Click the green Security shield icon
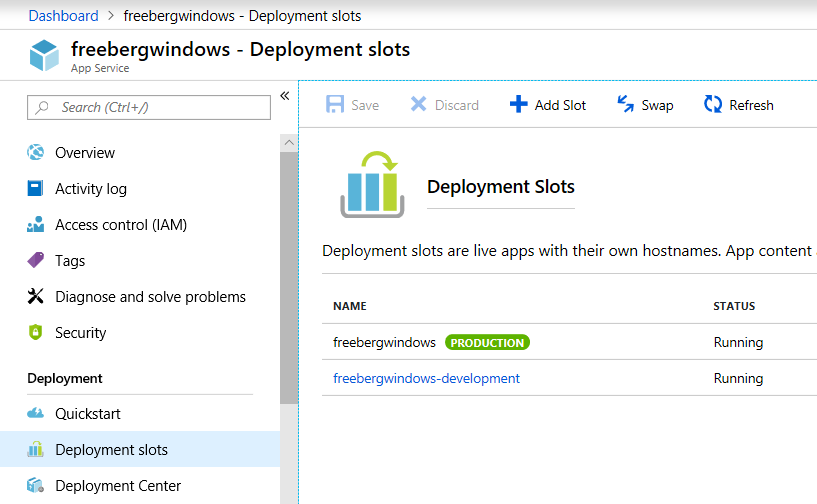The height and width of the screenshot is (504, 817). coord(35,332)
